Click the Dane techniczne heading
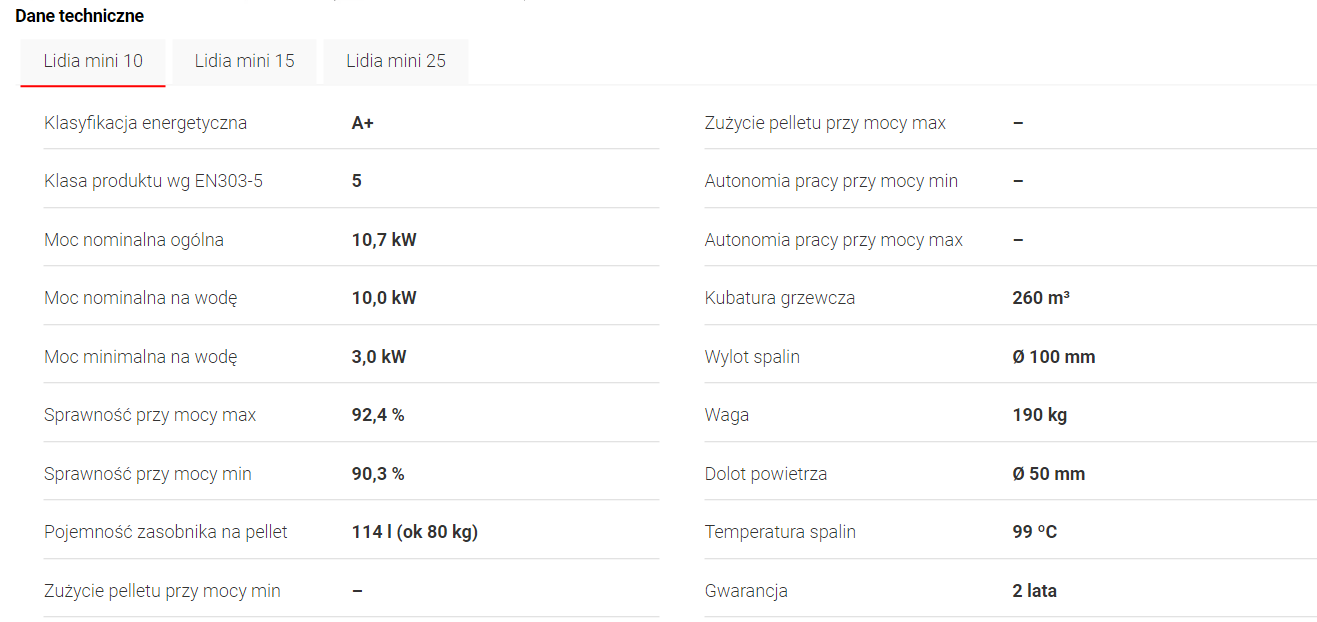The width and height of the screenshot is (1317, 622). click(80, 16)
